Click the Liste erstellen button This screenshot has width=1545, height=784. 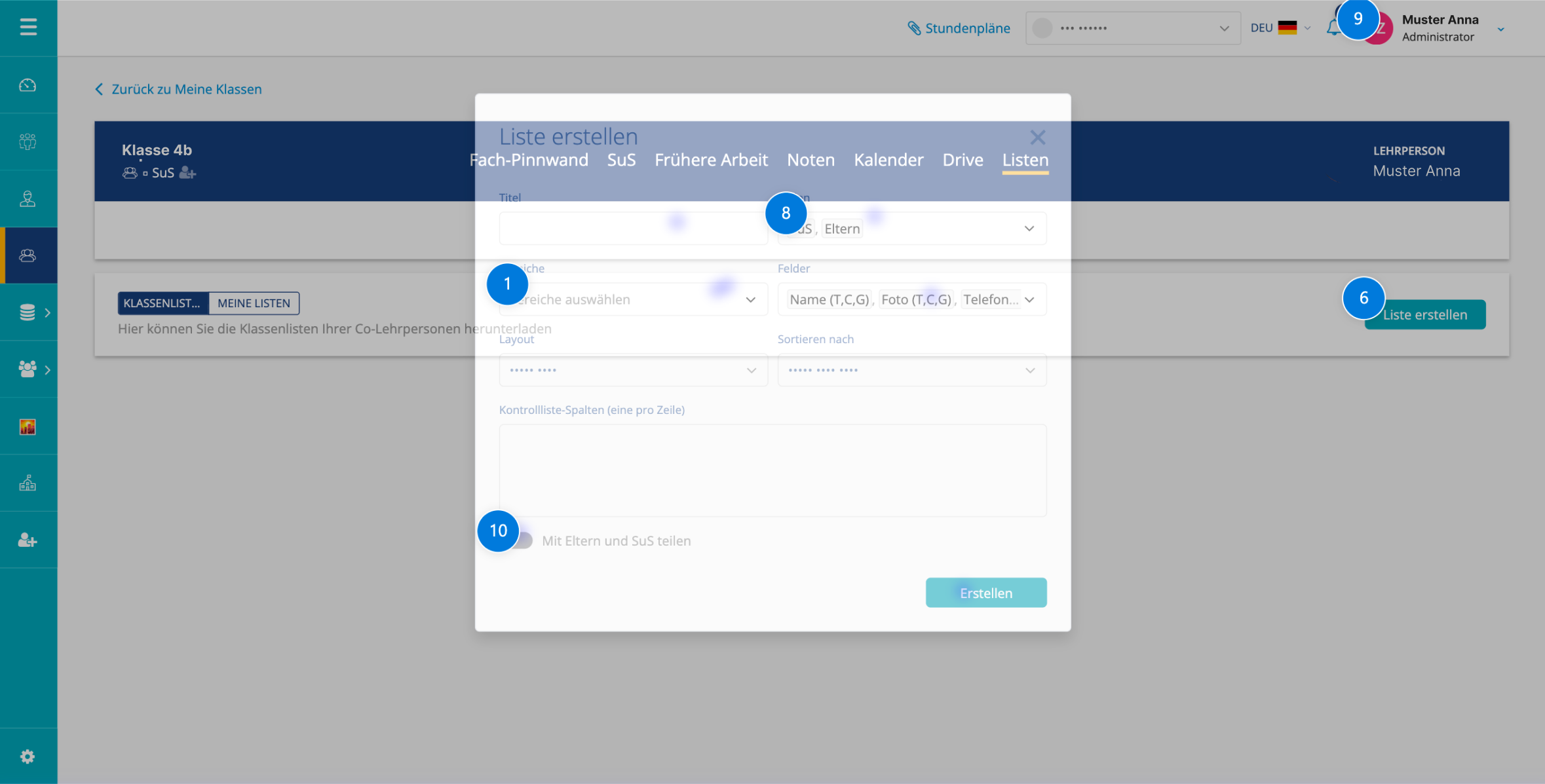point(1425,314)
